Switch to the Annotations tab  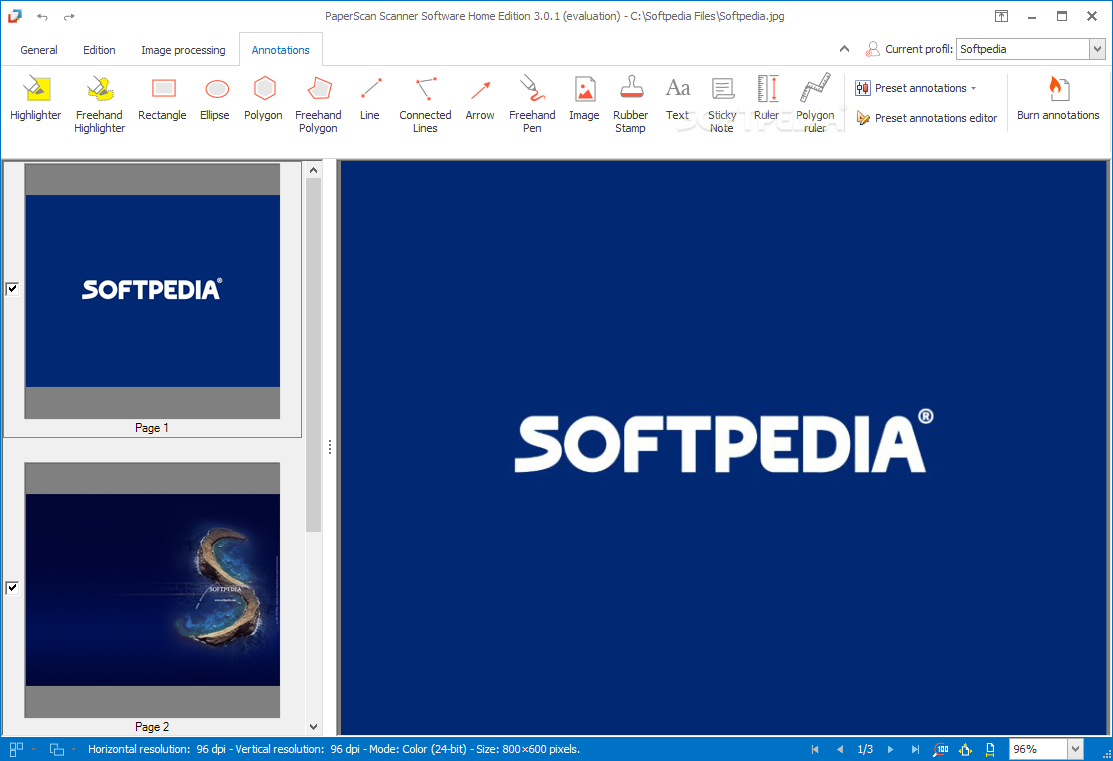point(280,50)
